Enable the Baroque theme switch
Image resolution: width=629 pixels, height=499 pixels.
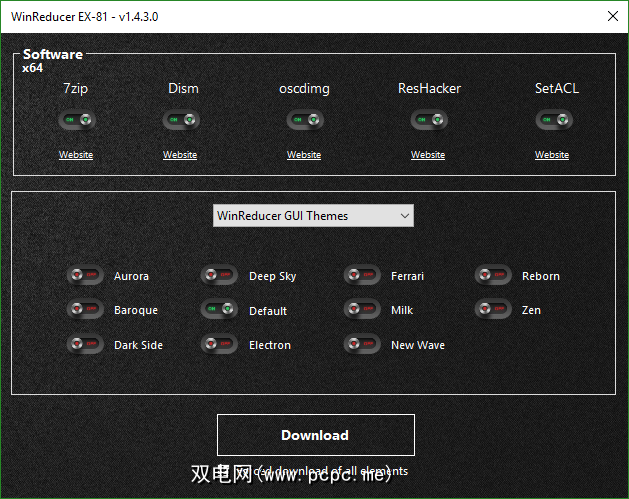[85, 309]
